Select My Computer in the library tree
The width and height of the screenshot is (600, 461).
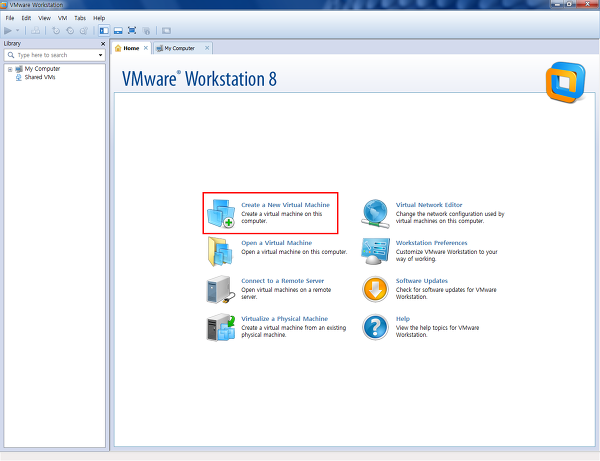point(42,69)
